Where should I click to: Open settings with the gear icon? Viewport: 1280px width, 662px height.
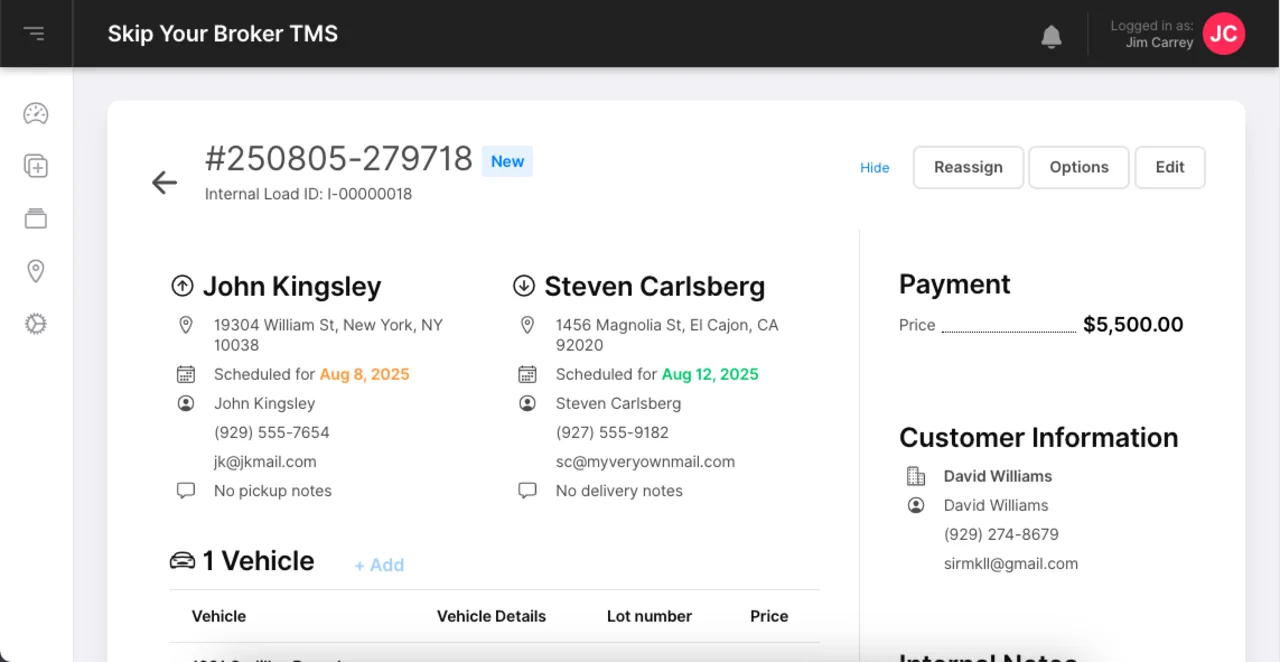36,324
